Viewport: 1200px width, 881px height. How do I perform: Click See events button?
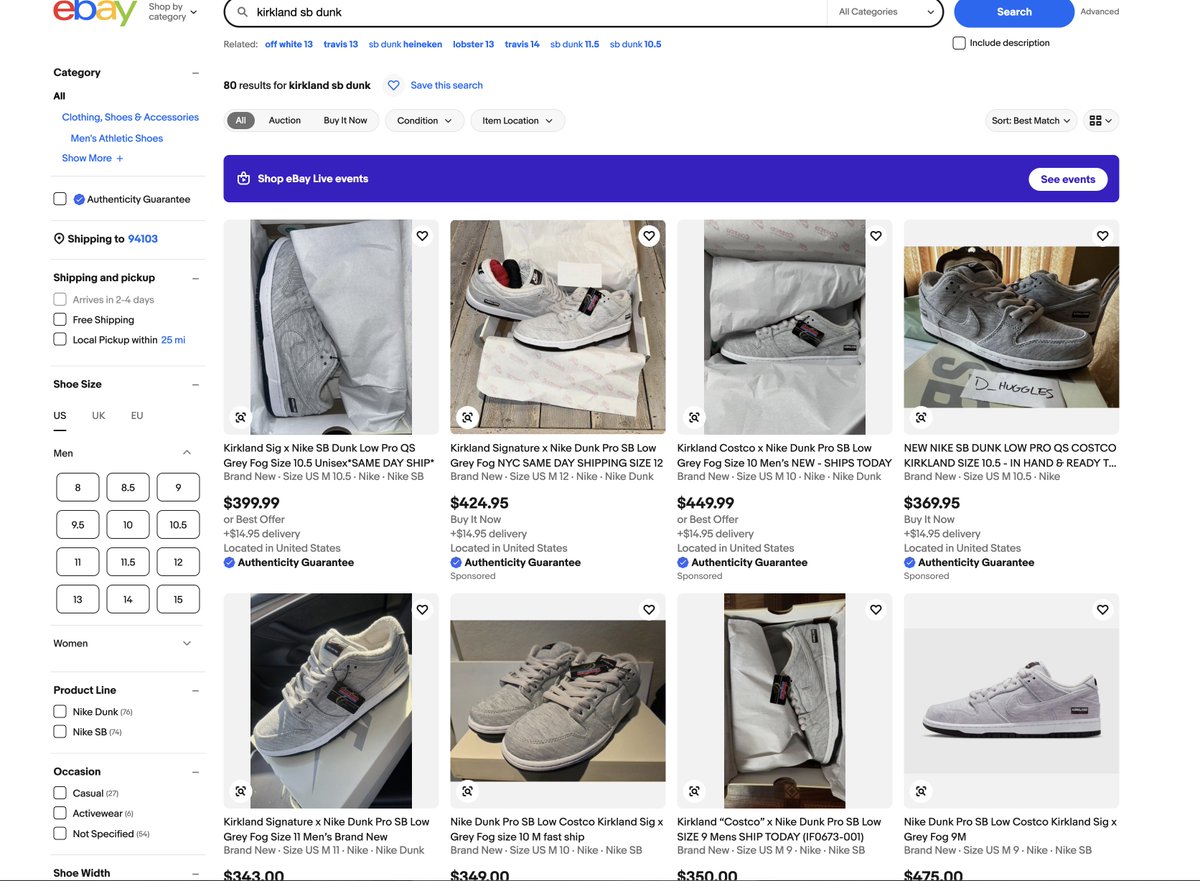(x=1068, y=179)
